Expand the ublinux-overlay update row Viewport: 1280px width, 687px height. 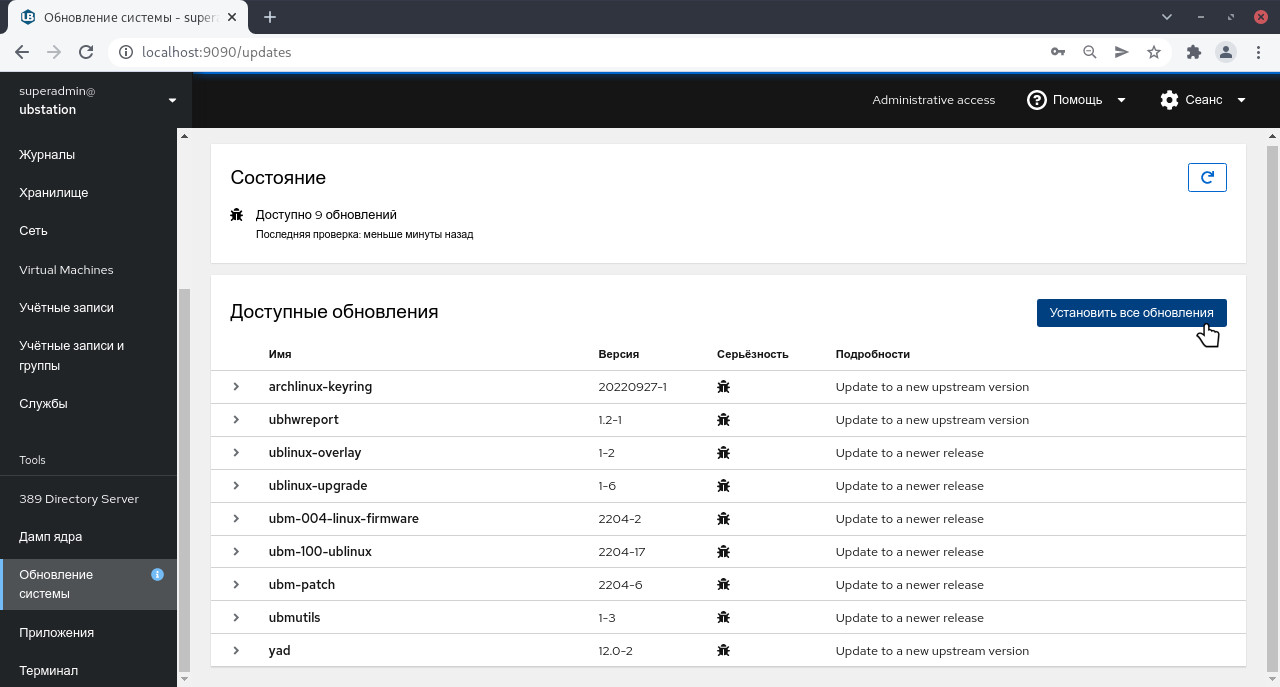[x=237, y=453]
